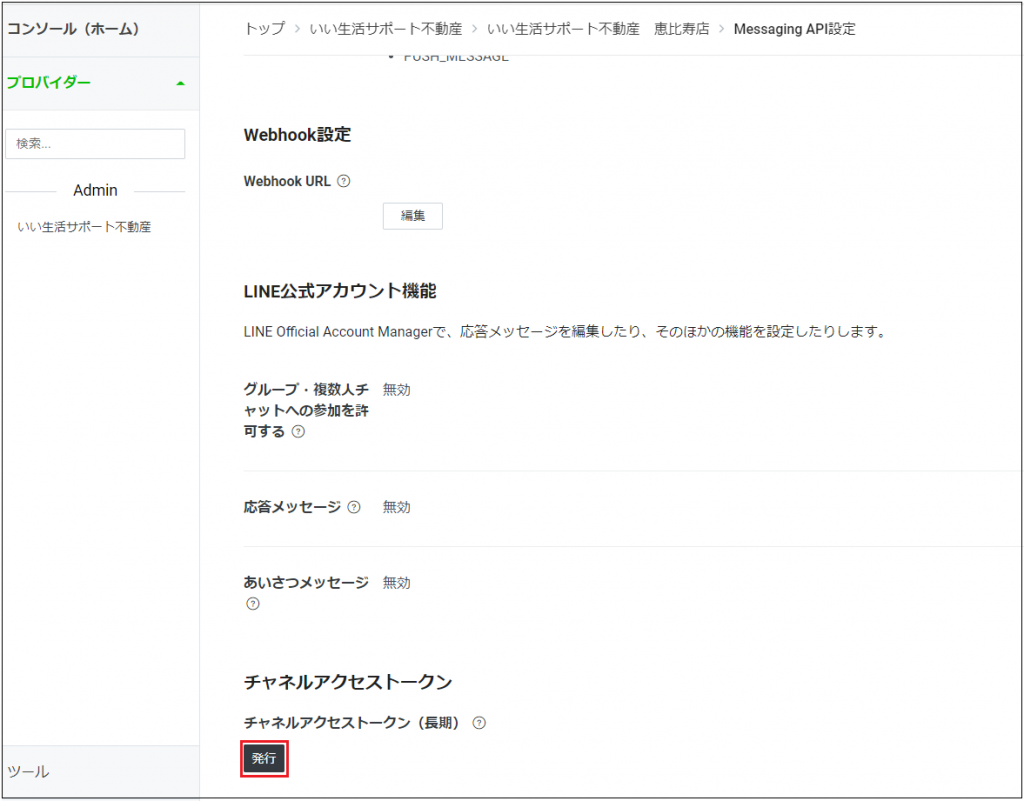Screen dimensions: 1024x801
Task: Click the 発行 button to issue token
Action: (264, 759)
